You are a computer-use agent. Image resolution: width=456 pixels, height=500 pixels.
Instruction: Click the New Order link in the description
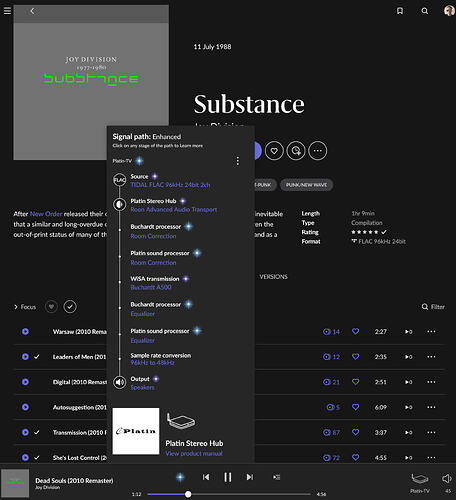click(46, 214)
